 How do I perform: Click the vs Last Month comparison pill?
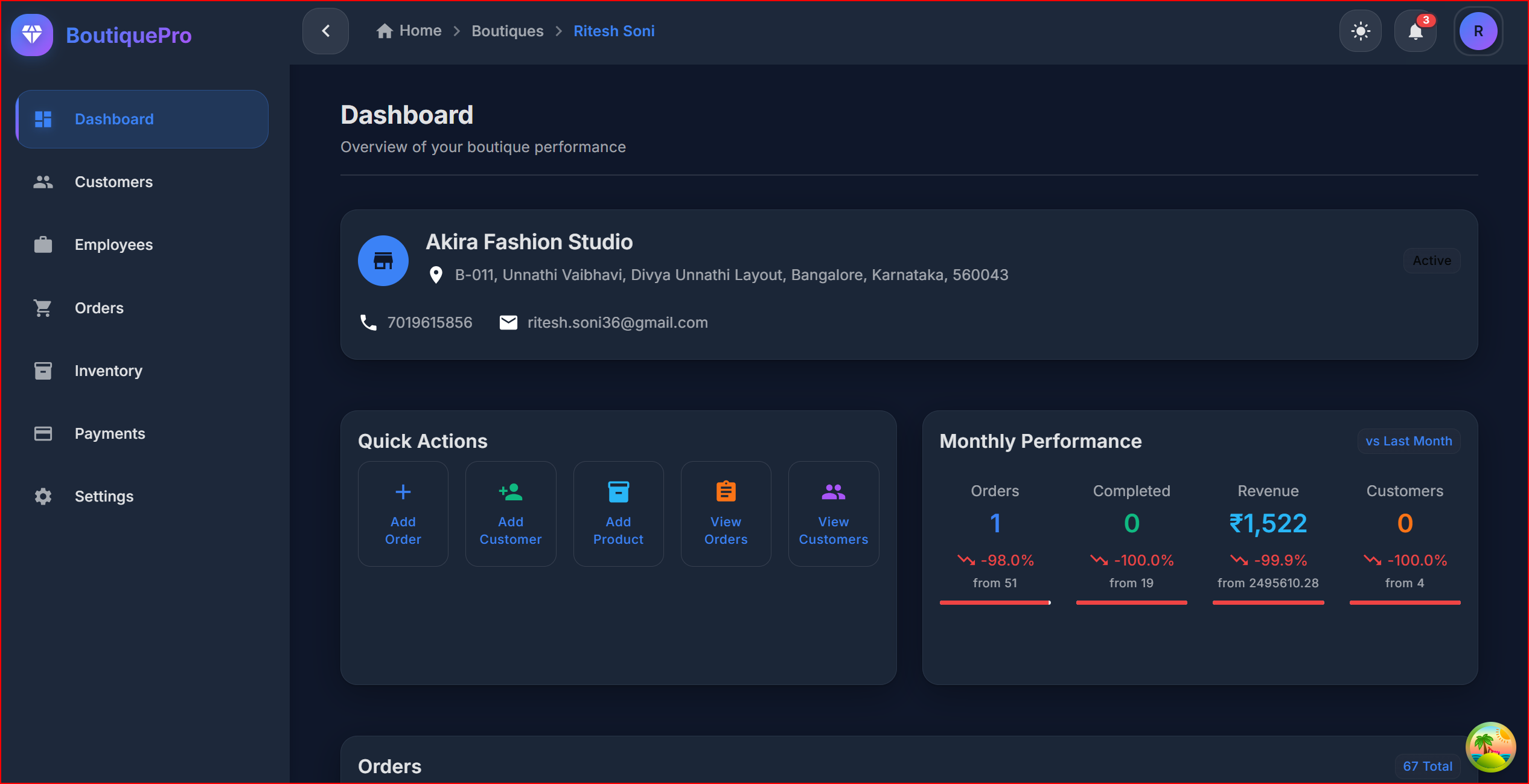click(1408, 441)
